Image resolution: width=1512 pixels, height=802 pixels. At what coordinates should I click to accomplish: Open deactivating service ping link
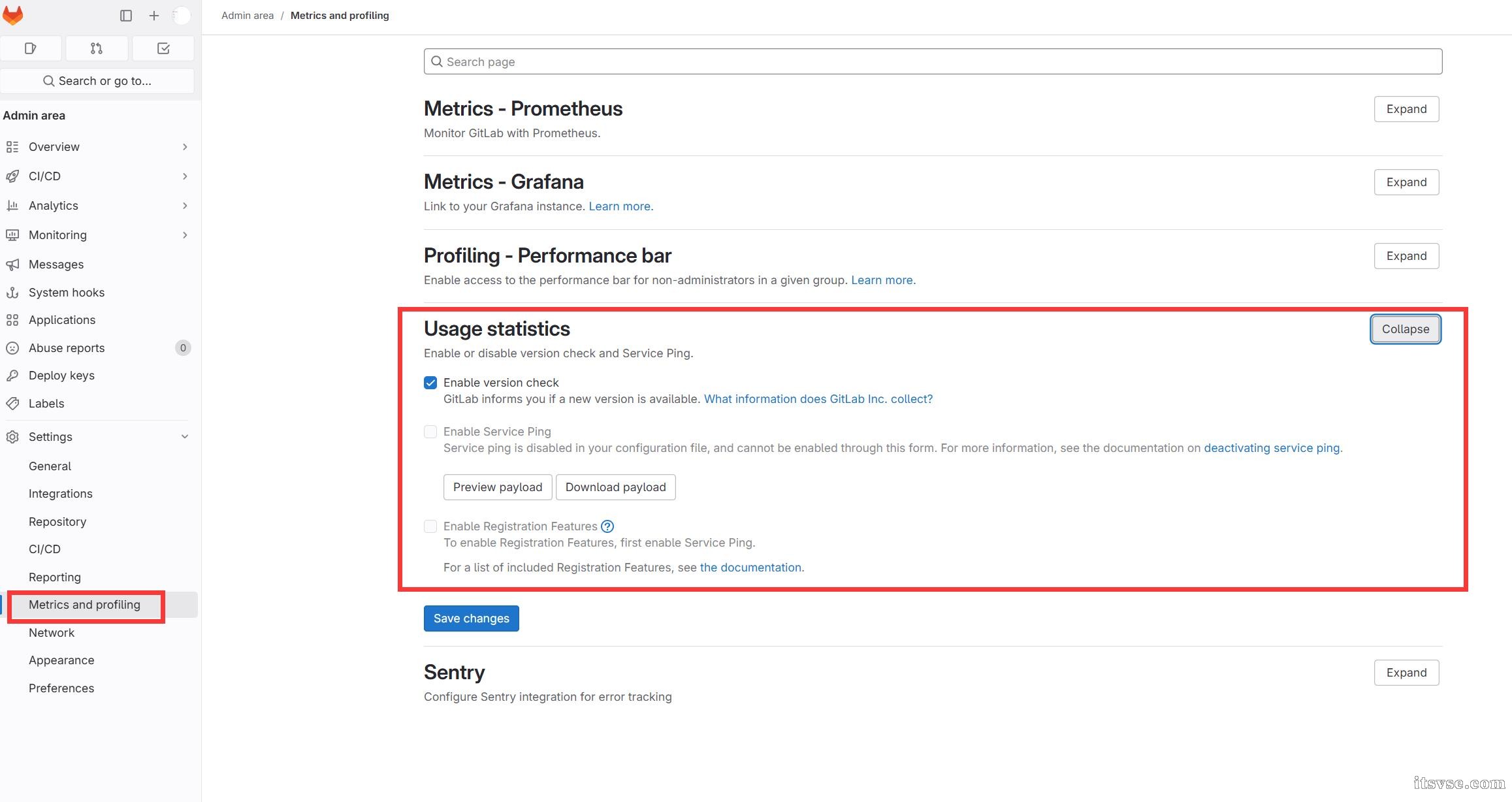[x=1272, y=448]
